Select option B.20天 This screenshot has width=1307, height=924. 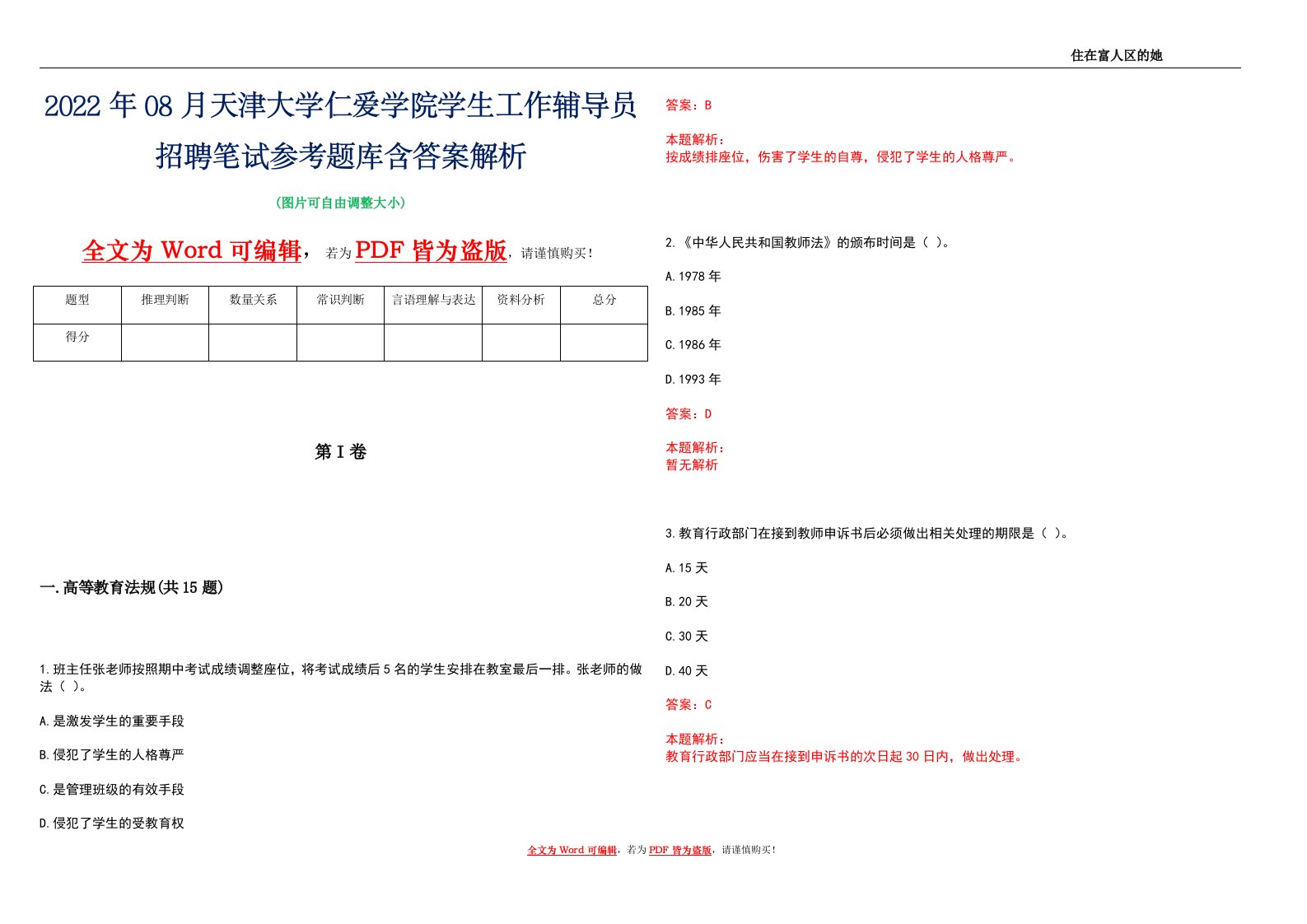click(x=687, y=602)
